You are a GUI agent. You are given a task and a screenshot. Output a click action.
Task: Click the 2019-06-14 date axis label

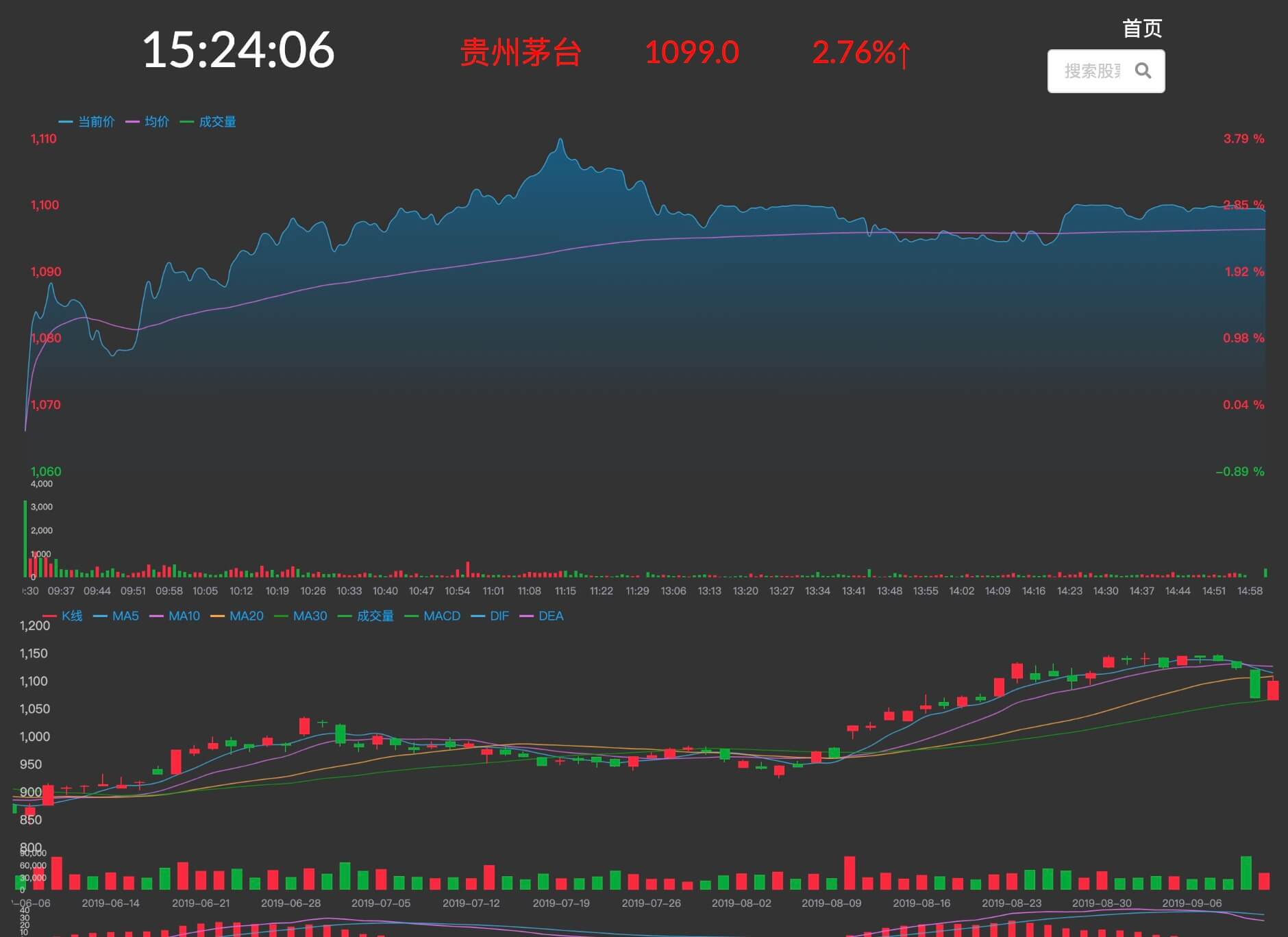pyautogui.click(x=110, y=903)
